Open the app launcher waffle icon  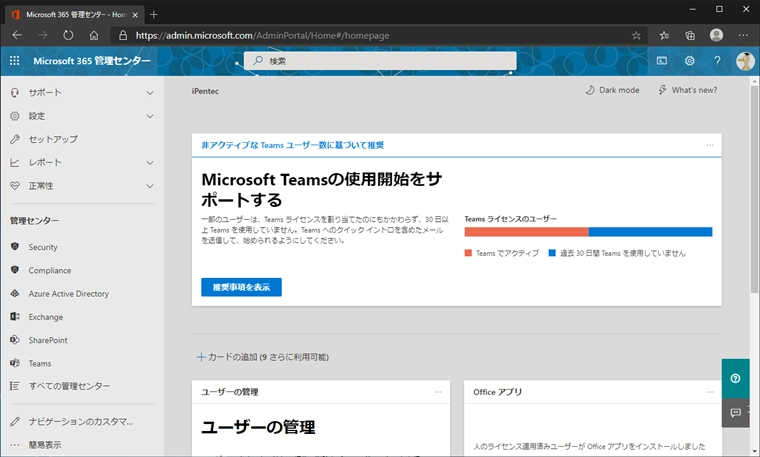(x=15, y=61)
